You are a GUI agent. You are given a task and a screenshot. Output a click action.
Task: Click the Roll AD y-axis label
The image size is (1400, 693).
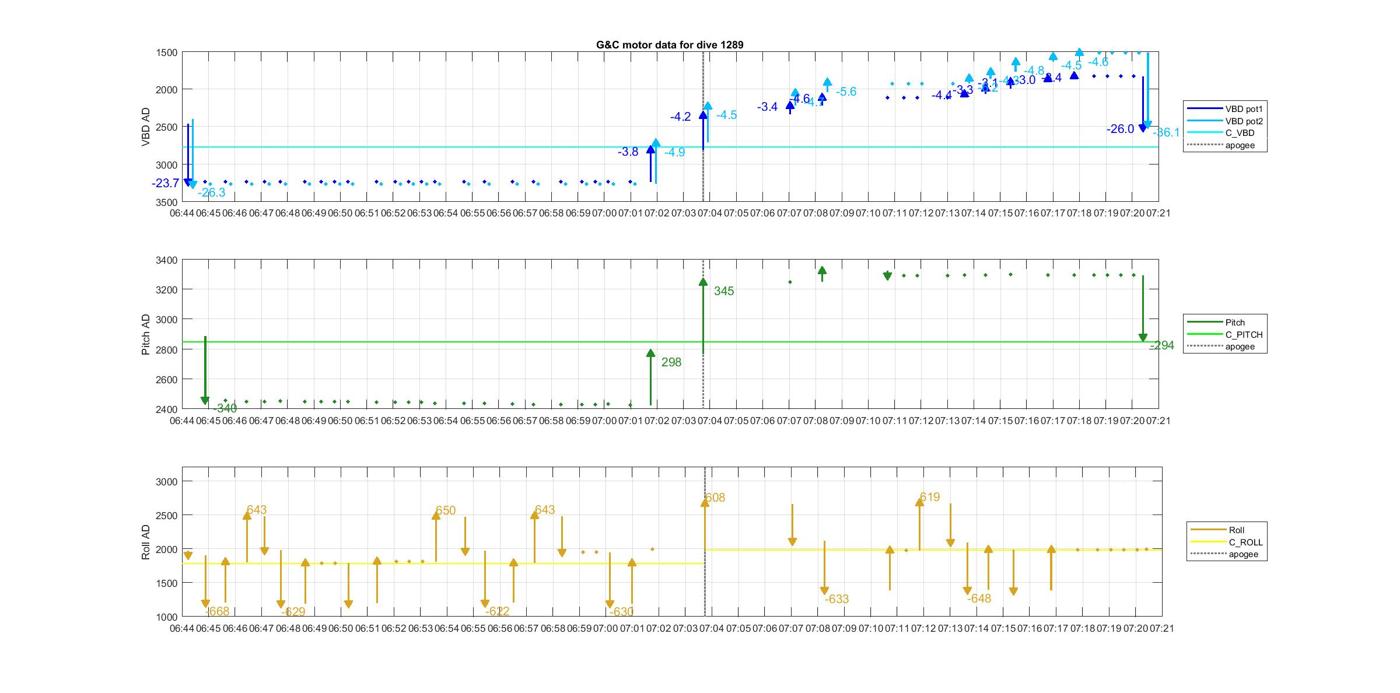[x=146, y=542]
